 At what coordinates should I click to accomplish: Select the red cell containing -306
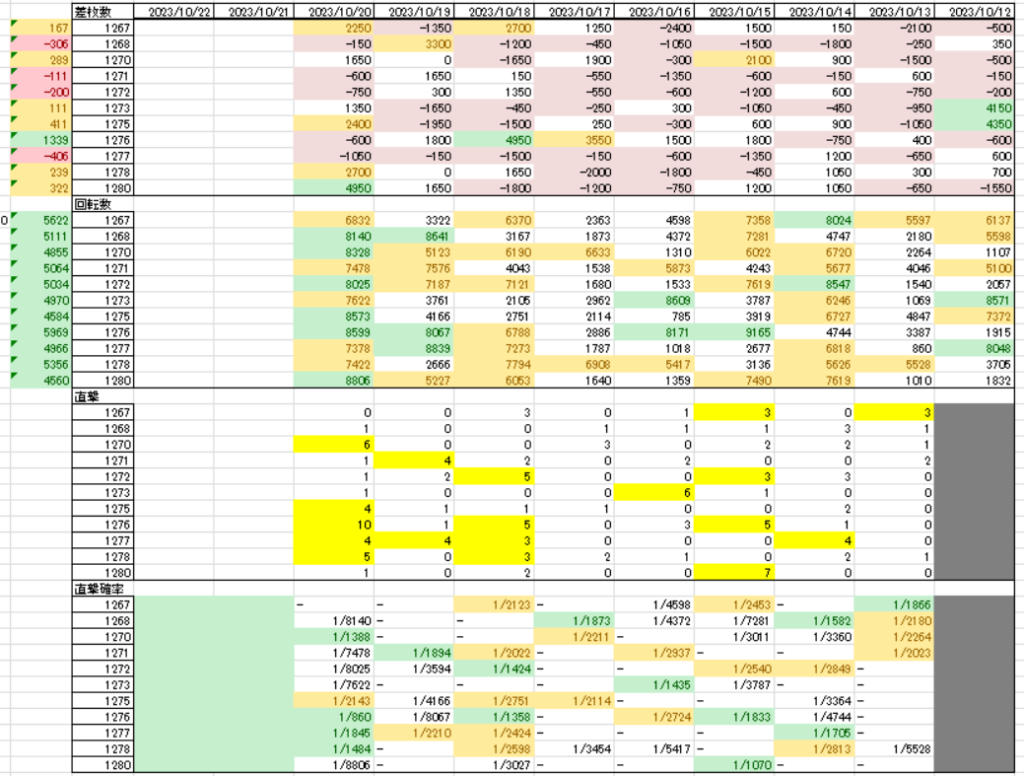(x=40, y=44)
